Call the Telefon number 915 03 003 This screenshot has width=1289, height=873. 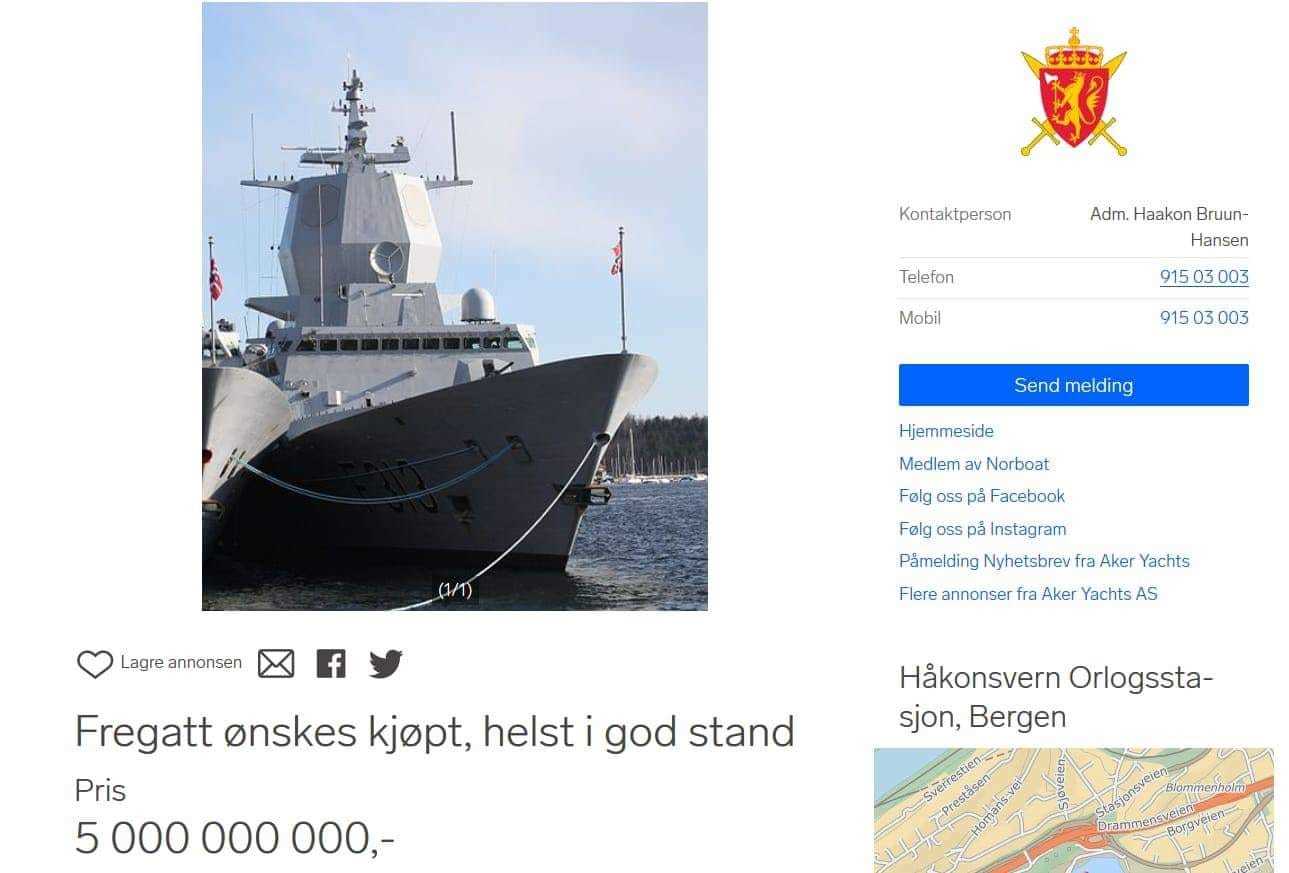[1204, 277]
